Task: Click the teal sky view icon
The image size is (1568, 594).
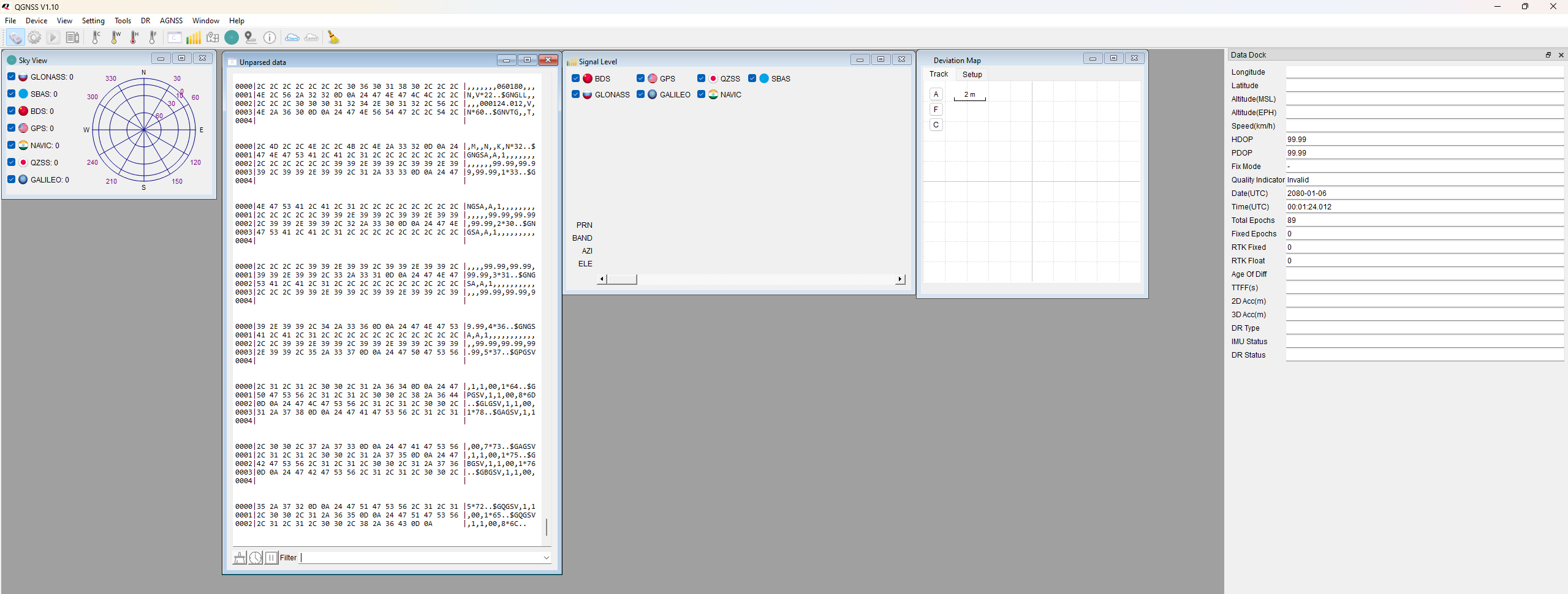Action: [232, 38]
